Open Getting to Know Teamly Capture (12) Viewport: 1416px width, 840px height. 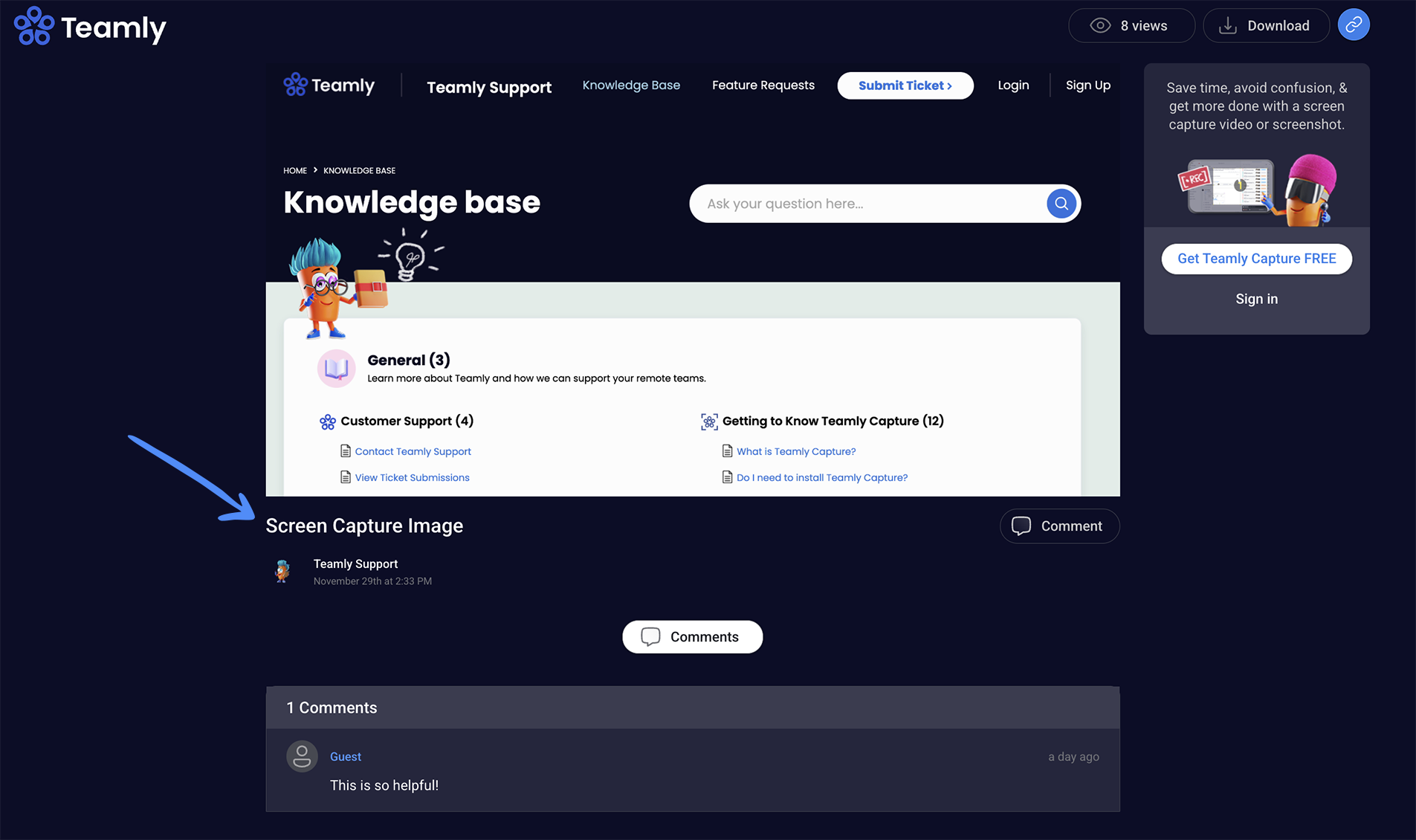tap(833, 421)
